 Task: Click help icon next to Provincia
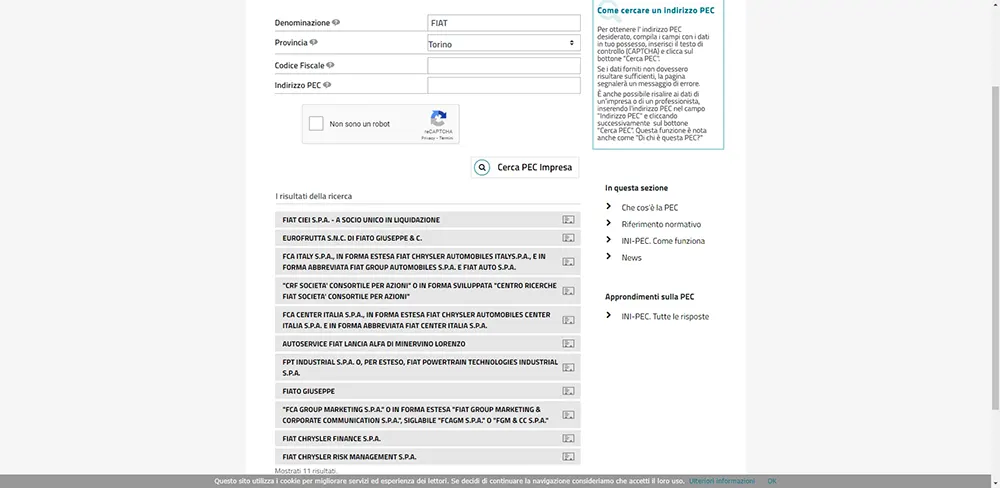(x=314, y=42)
